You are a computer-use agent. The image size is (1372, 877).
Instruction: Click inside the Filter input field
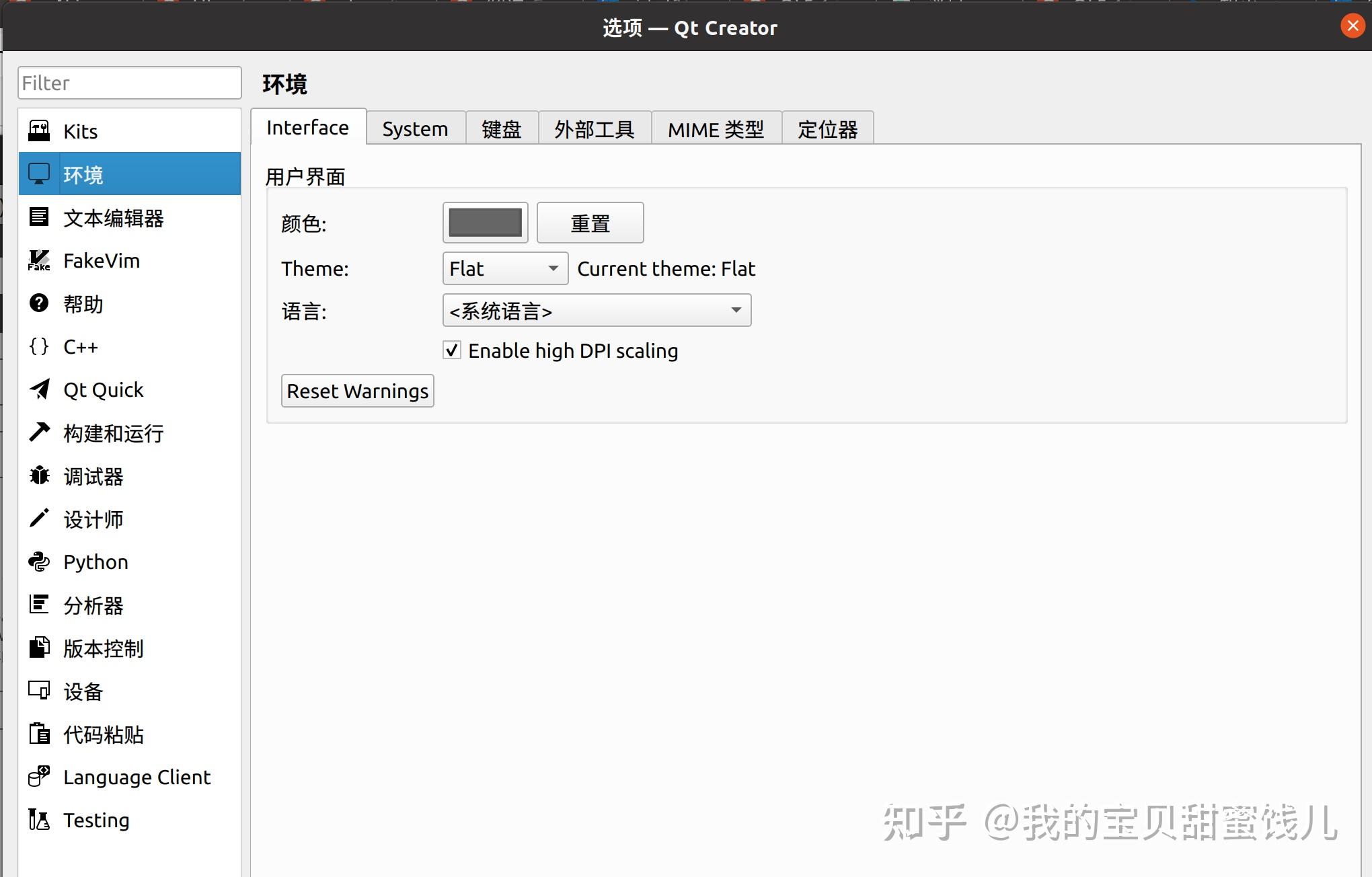point(129,83)
